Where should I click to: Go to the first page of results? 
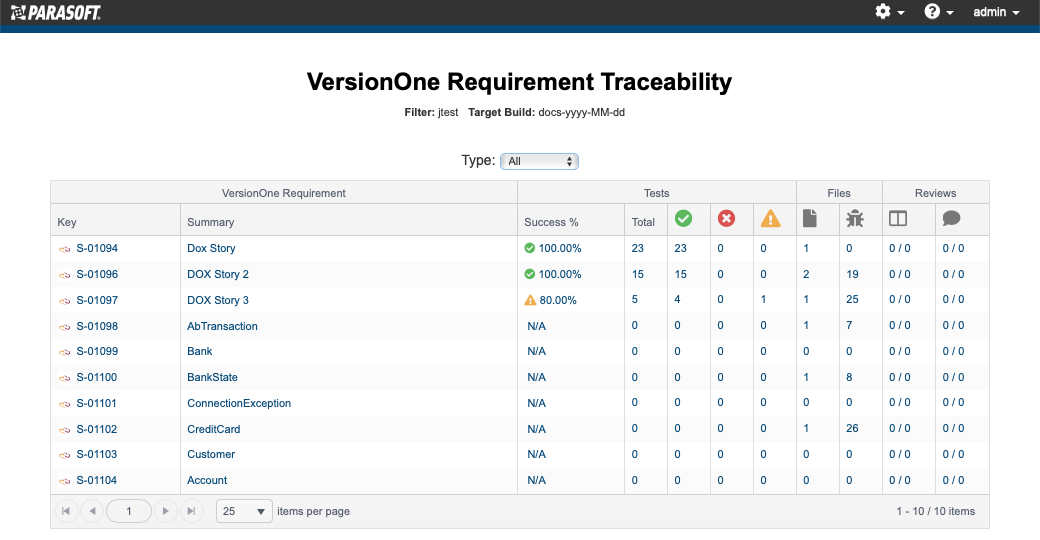pyautogui.click(x=66, y=511)
